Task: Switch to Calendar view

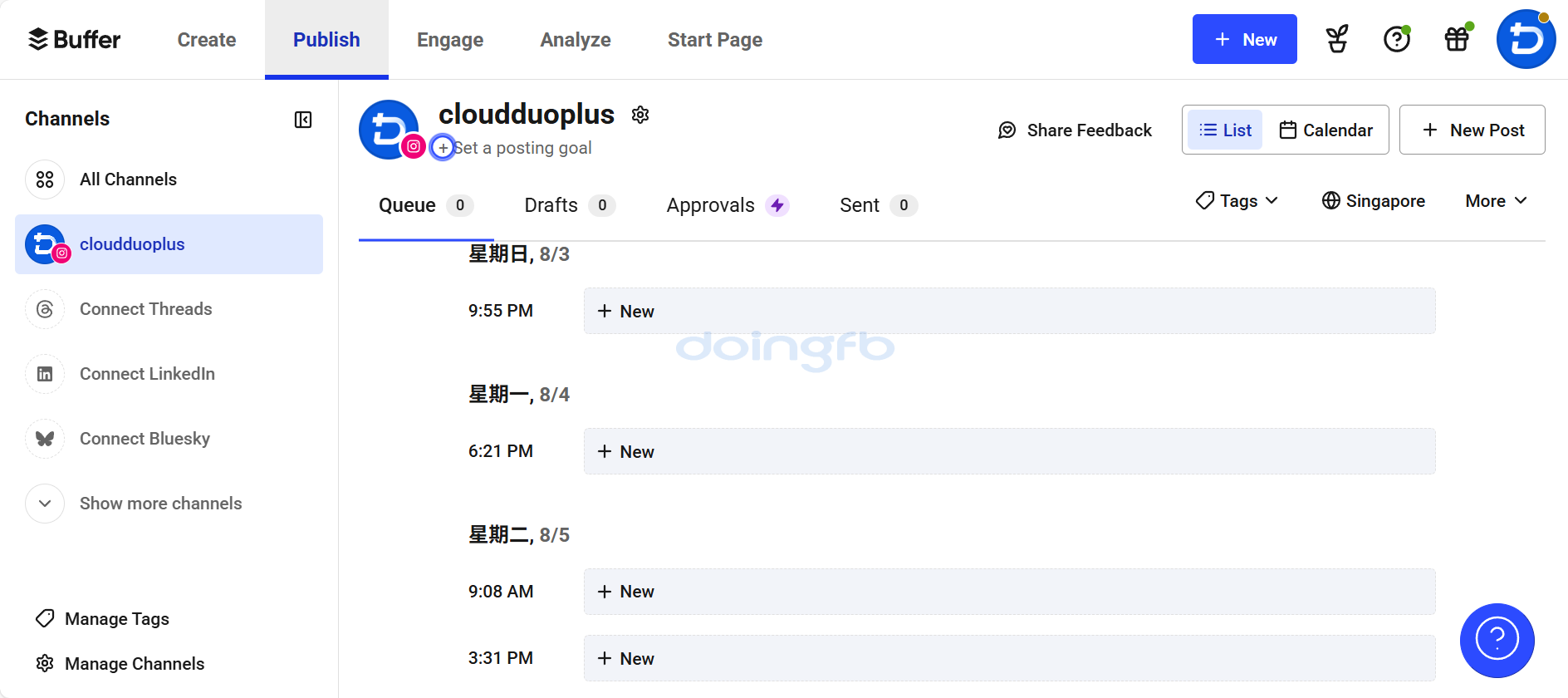Action: point(1325,130)
